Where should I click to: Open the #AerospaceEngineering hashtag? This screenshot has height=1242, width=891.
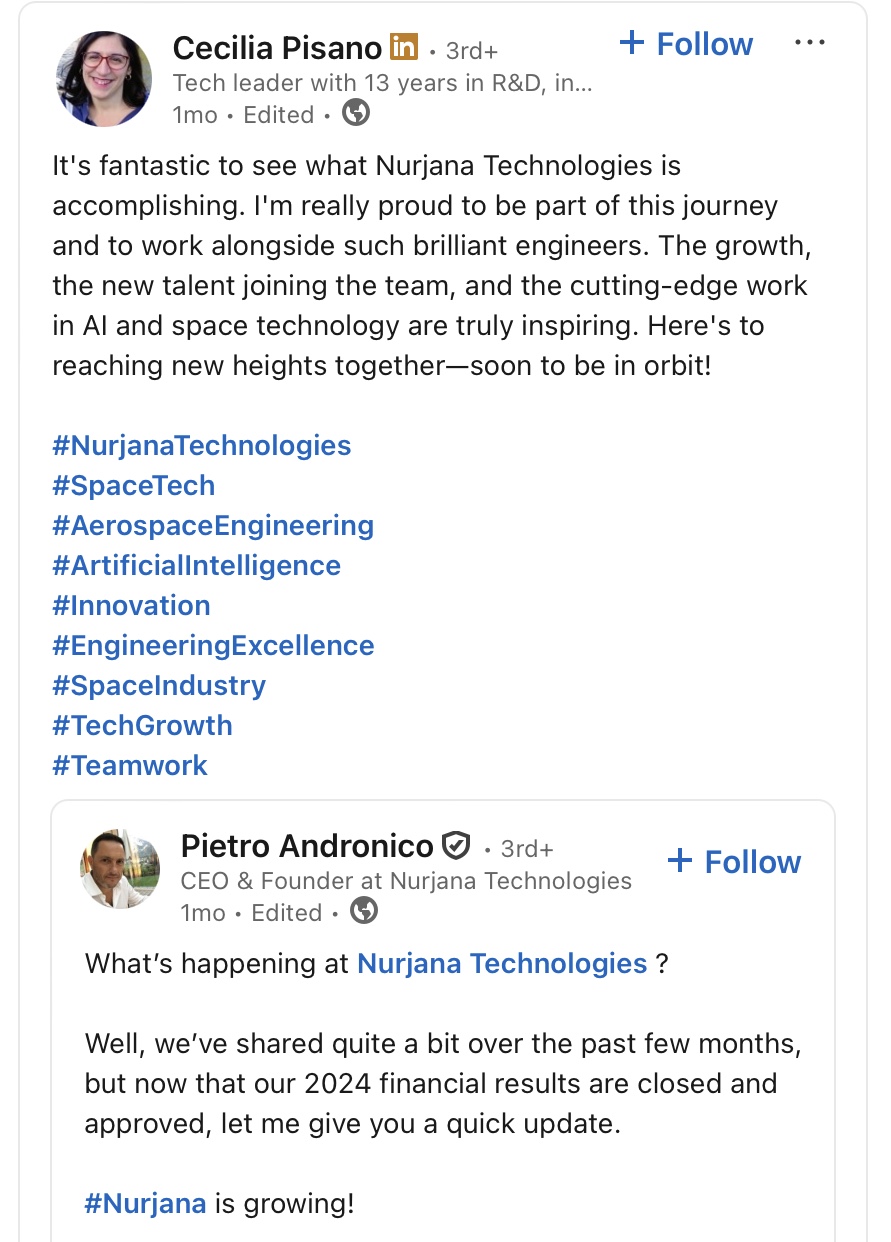coord(213,525)
